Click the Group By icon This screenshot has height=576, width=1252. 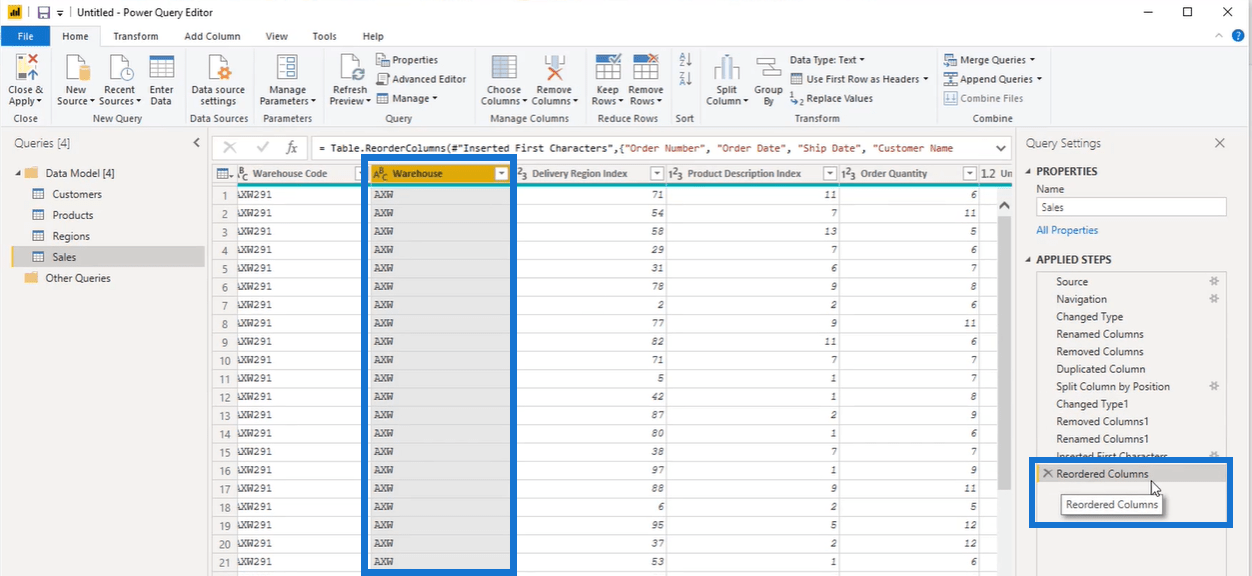(x=768, y=68)
